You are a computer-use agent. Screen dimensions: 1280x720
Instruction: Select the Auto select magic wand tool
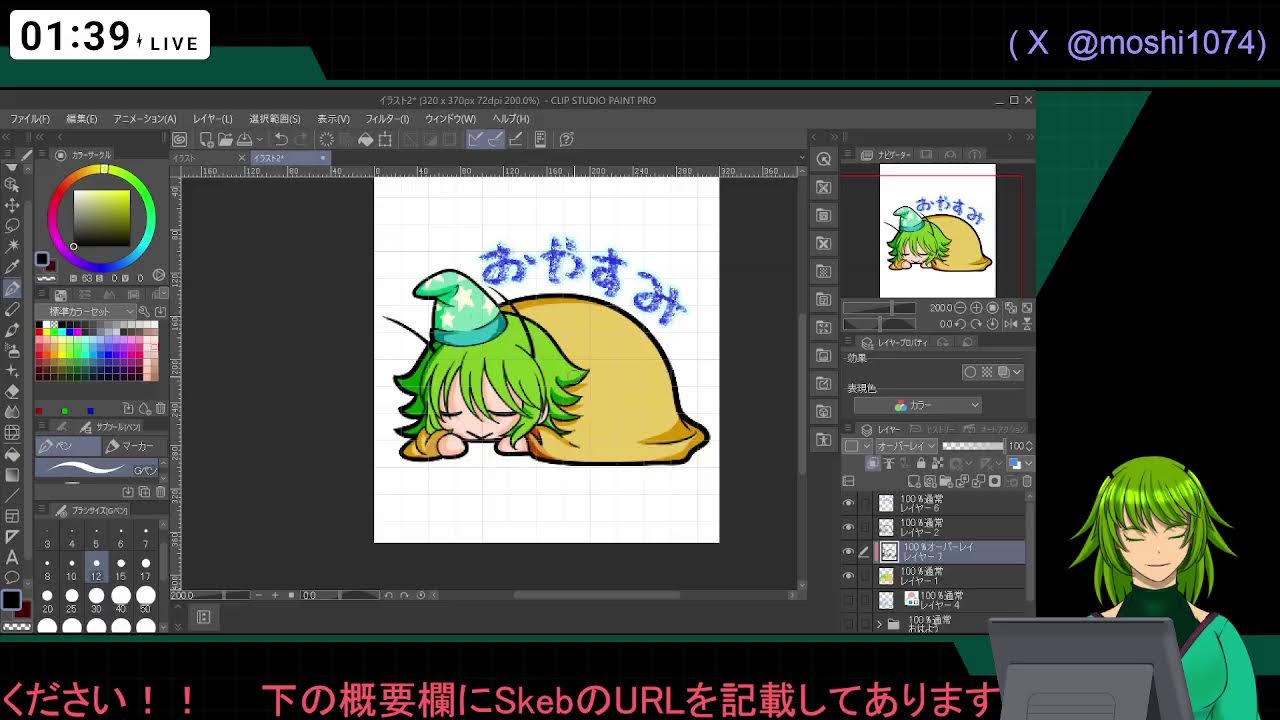point(12,244)
